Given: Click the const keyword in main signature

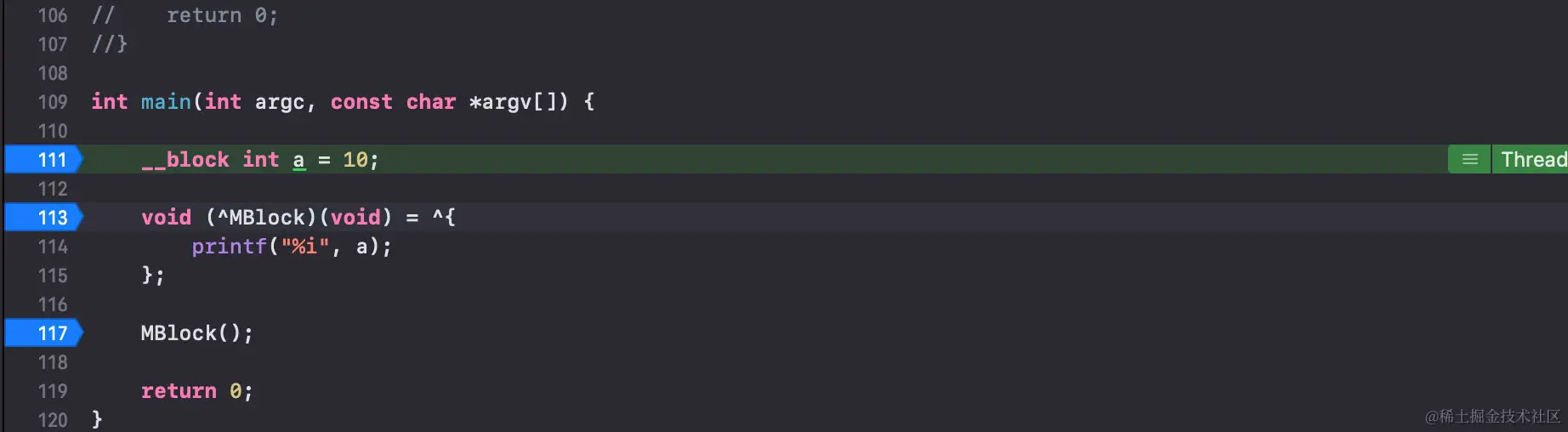Looking at the screenshot, I should pyautogui.click(x=361, y=102).
